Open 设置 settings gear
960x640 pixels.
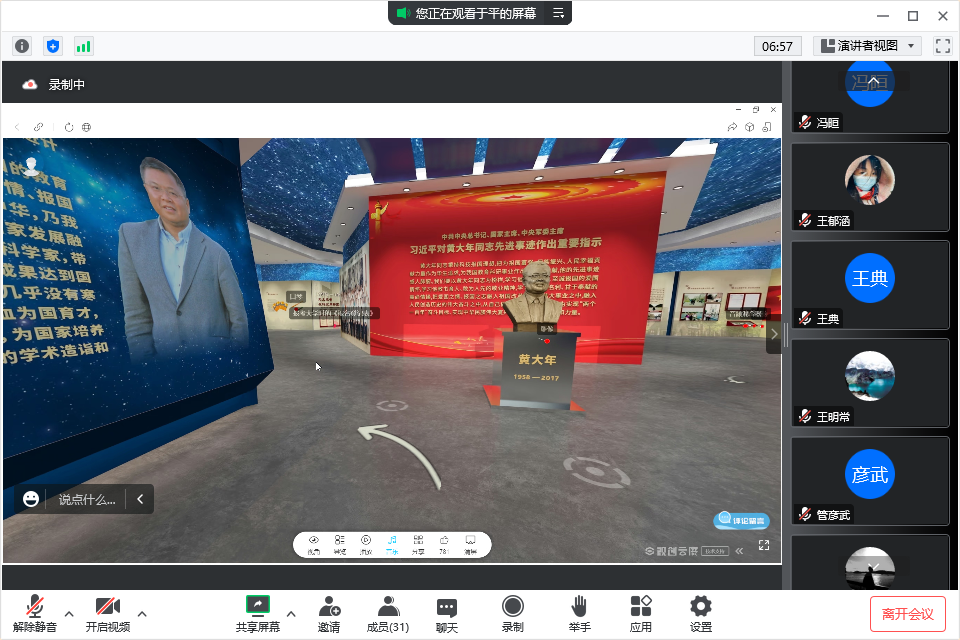pos(701,613)
